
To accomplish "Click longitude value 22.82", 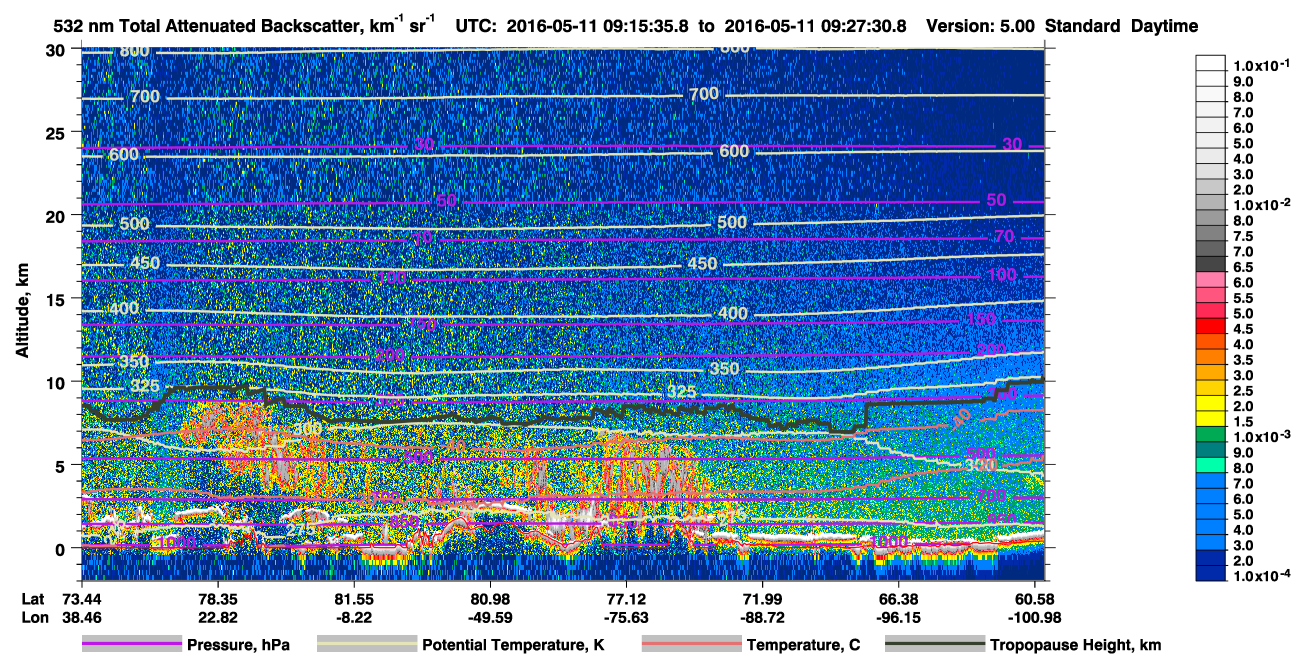I will (217, 617).
